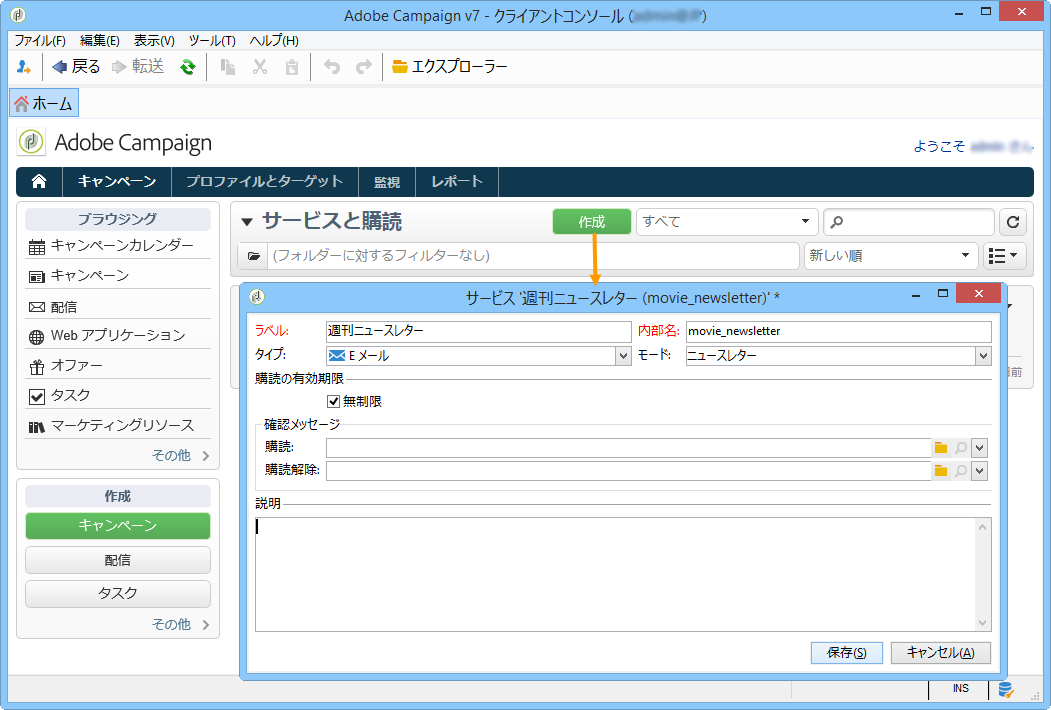Screen dimensions: 1051x710
Task: Uncheck the 無制限 checkbox
Action: [334, 402]
